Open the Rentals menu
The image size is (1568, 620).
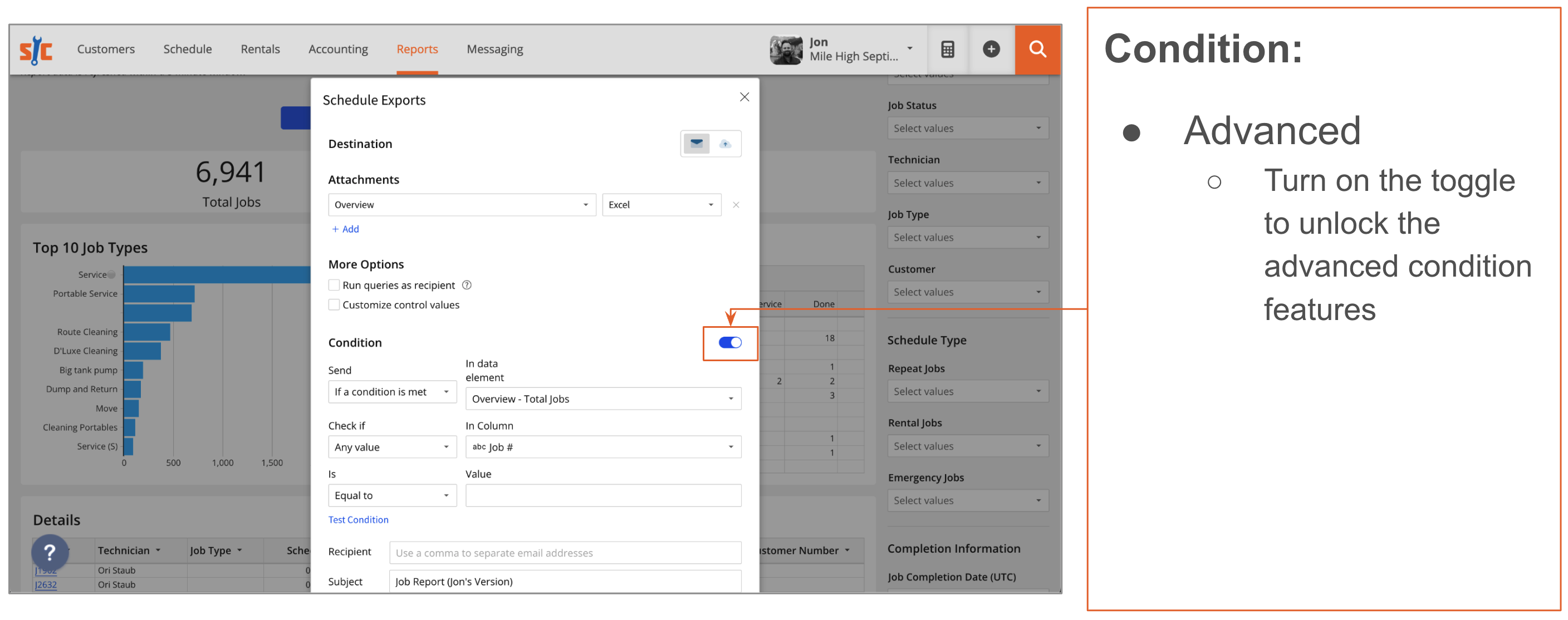point(260,50)
